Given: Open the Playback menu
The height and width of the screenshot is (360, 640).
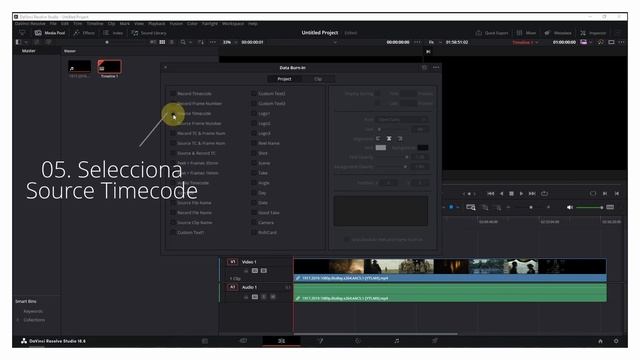Looking at the screenshot, I should pyautogui.click(x=157, y=24).
